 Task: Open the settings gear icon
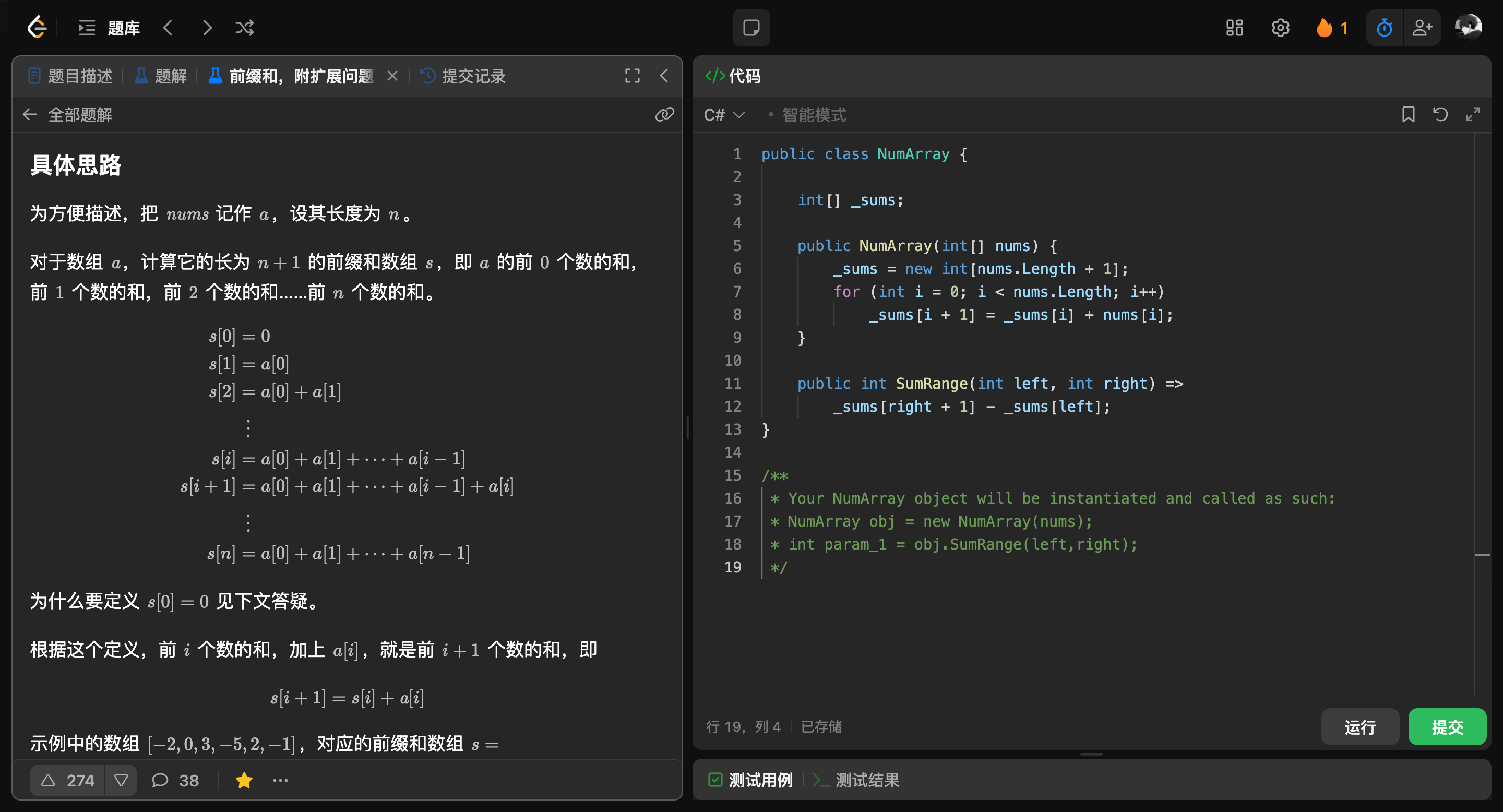1280,28
